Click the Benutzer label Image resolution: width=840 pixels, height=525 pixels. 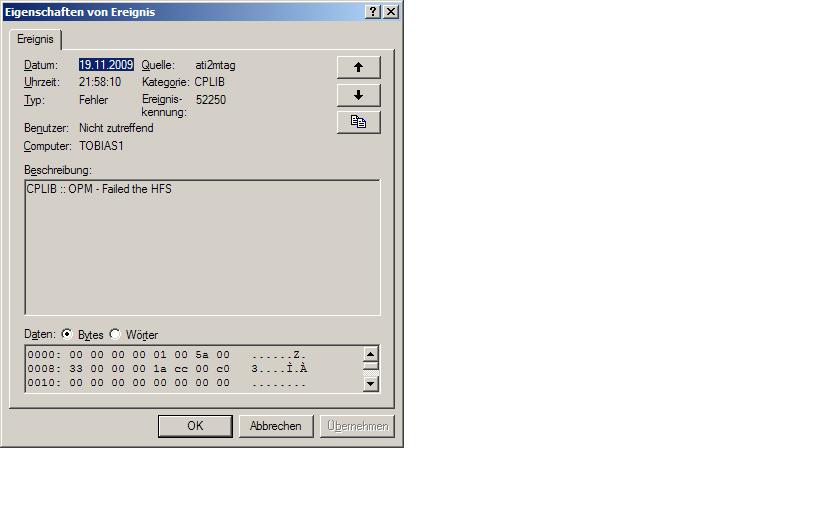46,128
